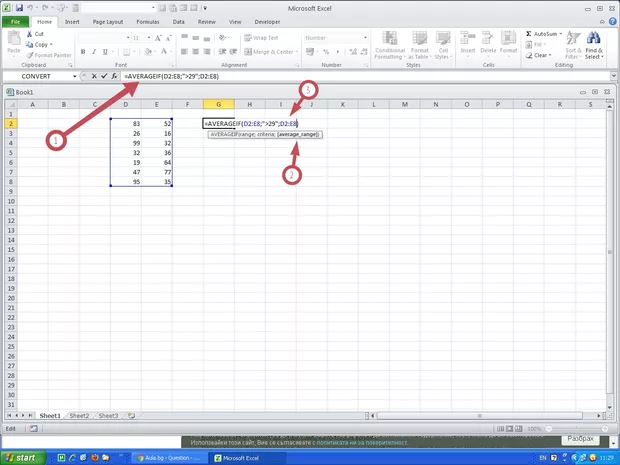Click inside the formula bar text
This screenshot has width=620, height=465.
click(x=172, y=76)
